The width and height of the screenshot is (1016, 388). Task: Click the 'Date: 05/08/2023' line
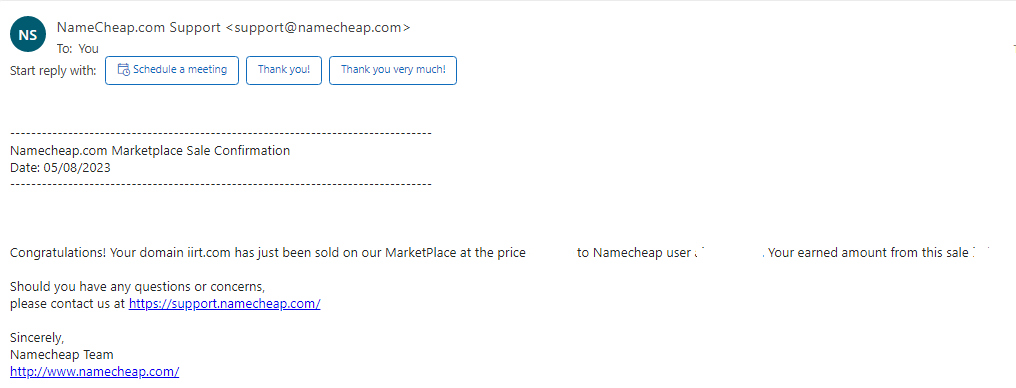[x=60, y=168]
